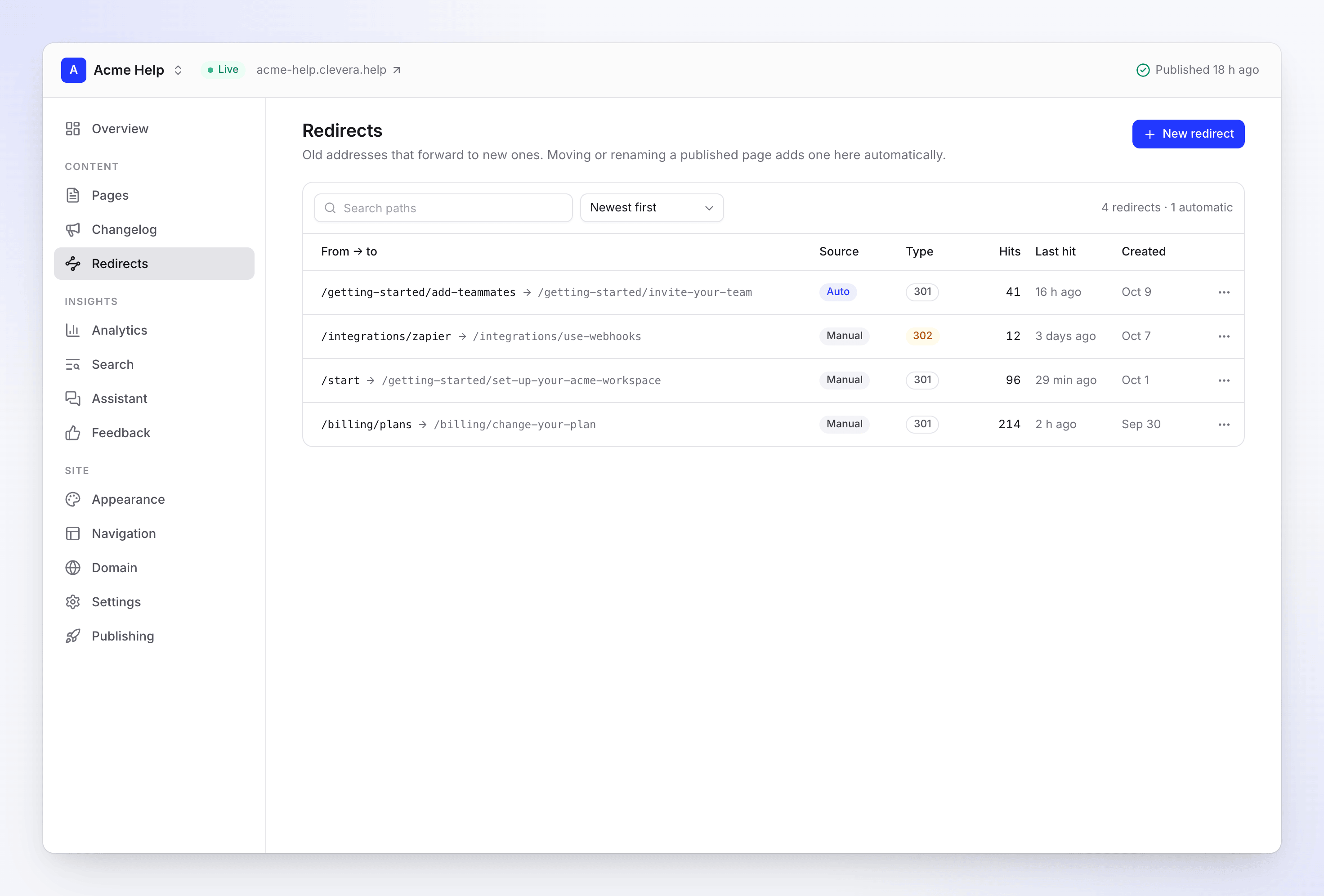This screenshot has width=1324, height=896.
Task: Click the external link arrow beside acme-help.clevera.help
Action: pos(397,70)
